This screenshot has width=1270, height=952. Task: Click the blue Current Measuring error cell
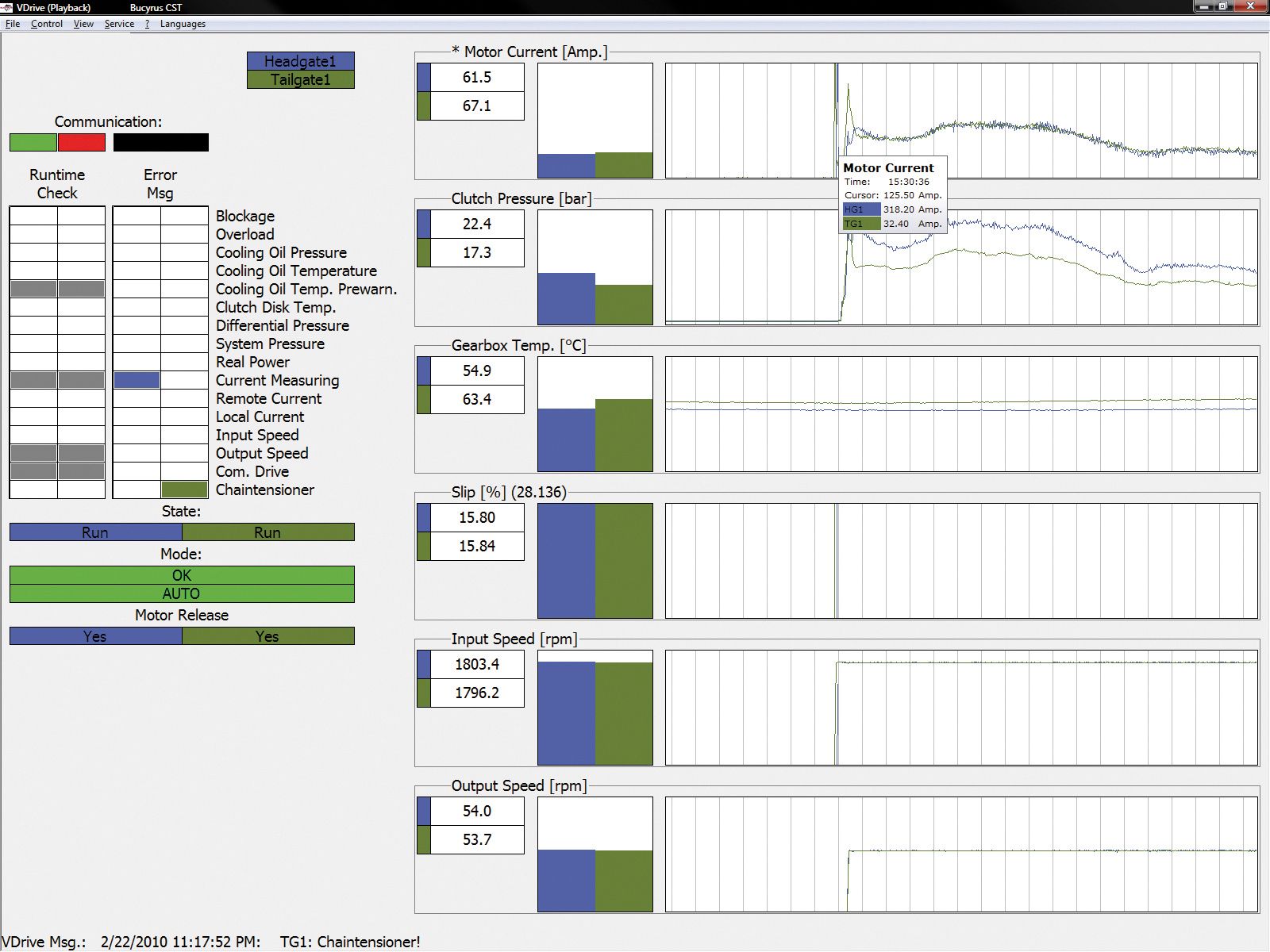pos(137,380)
